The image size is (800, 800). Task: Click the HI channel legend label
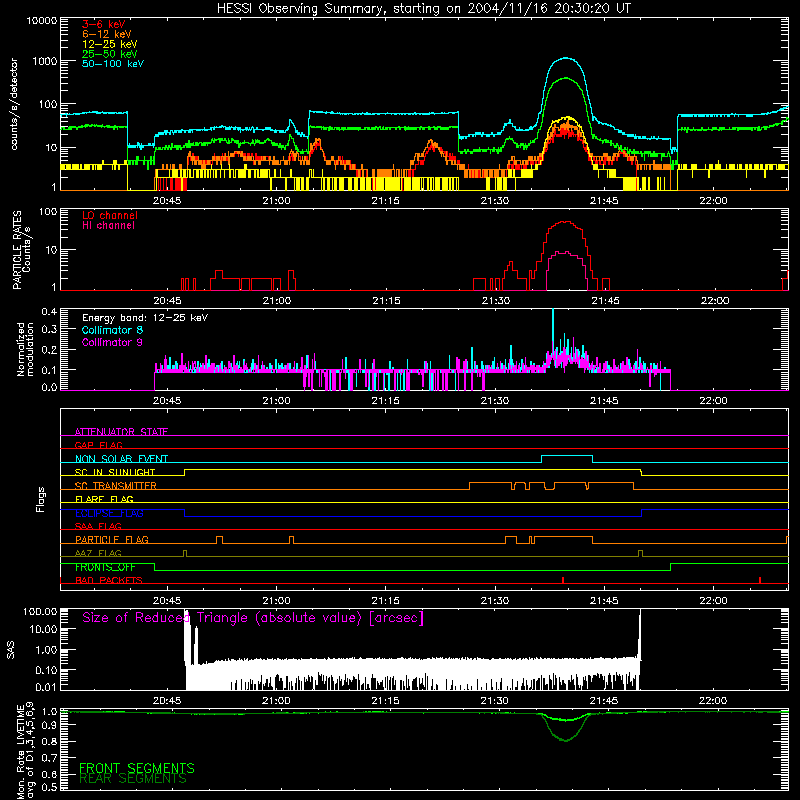108,226
